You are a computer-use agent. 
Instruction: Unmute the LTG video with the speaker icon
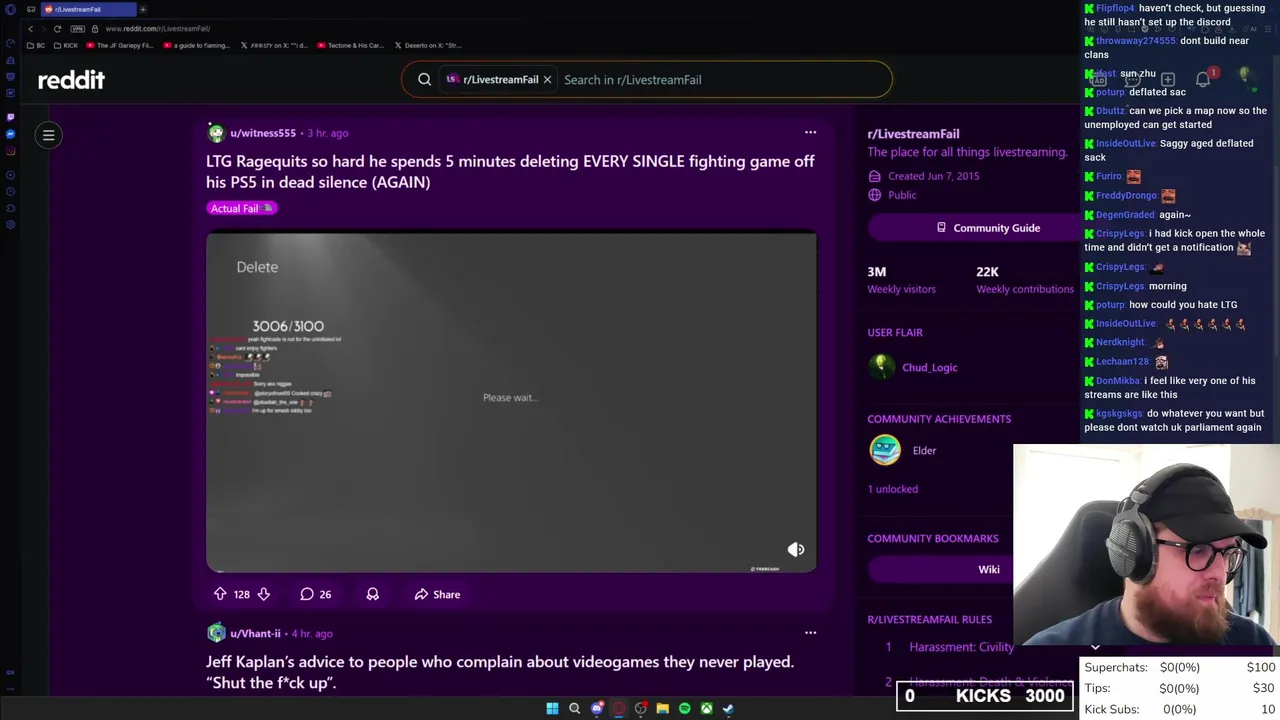(796, 549)
